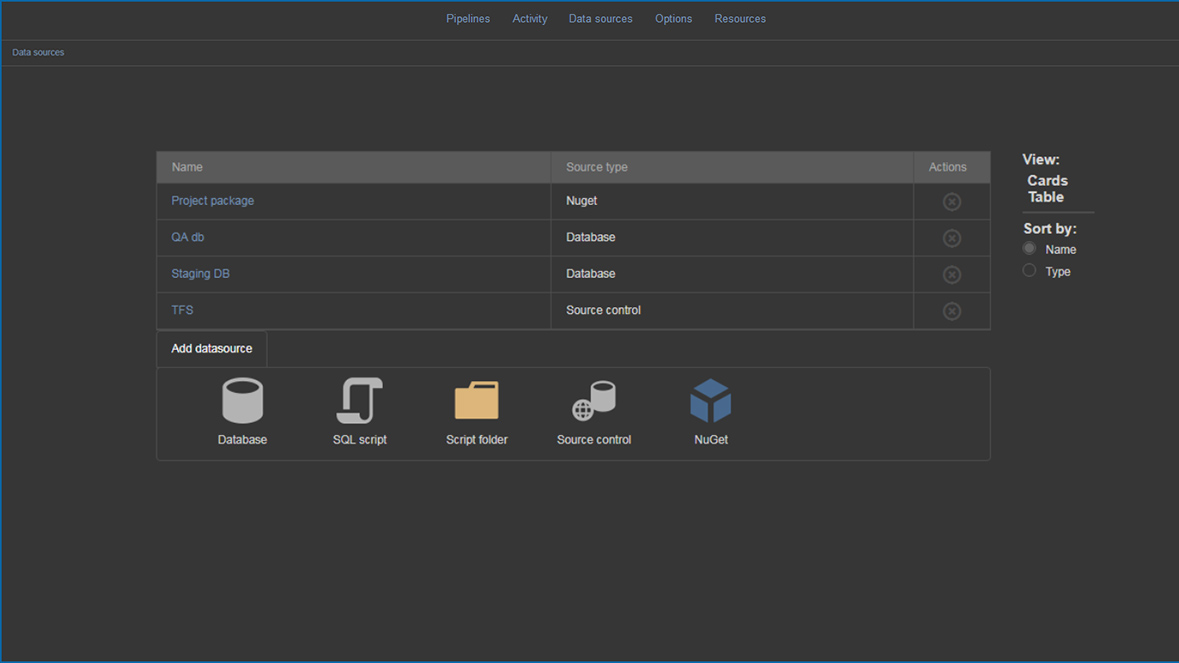1179x663 pixels.
Task: Open the QA db data source
Action: click(x=188, y=237)
